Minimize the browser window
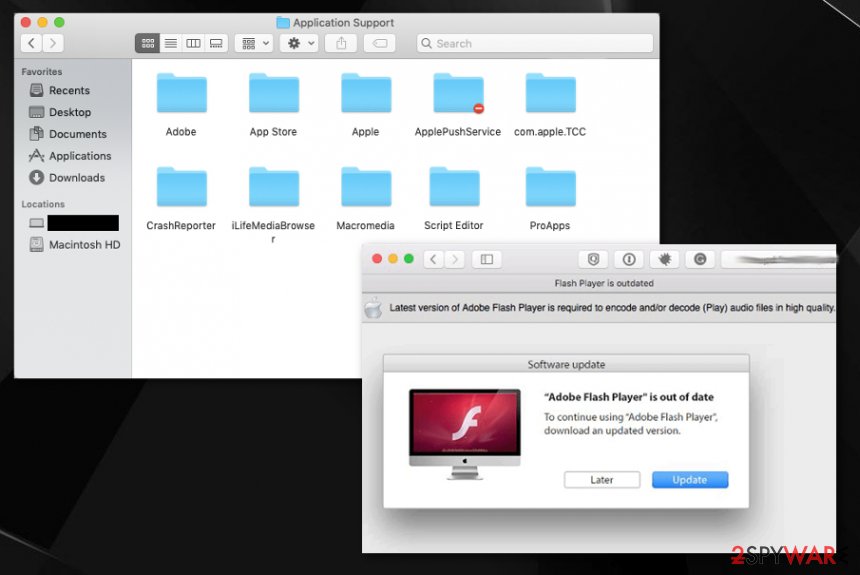860x575 pixels. (x=393, y=259)
